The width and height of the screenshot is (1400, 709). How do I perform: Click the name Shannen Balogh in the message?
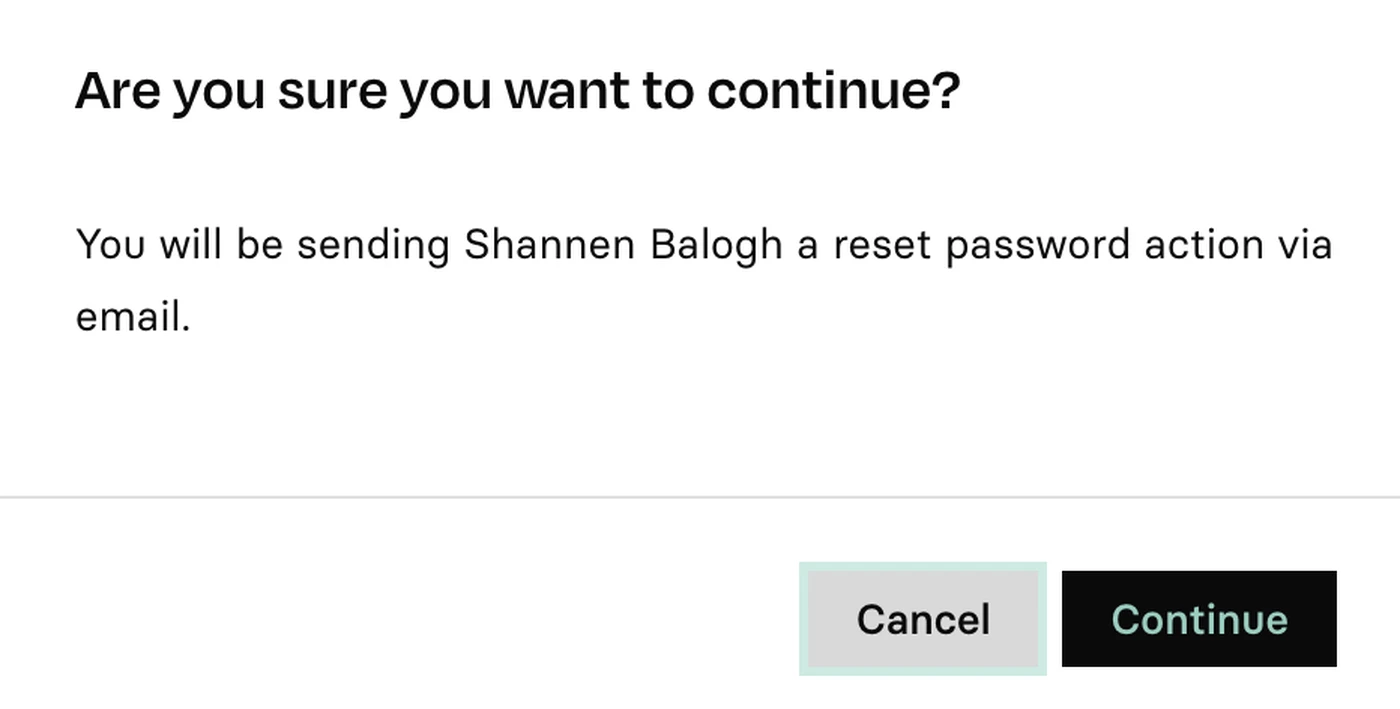tap(623, 245)
